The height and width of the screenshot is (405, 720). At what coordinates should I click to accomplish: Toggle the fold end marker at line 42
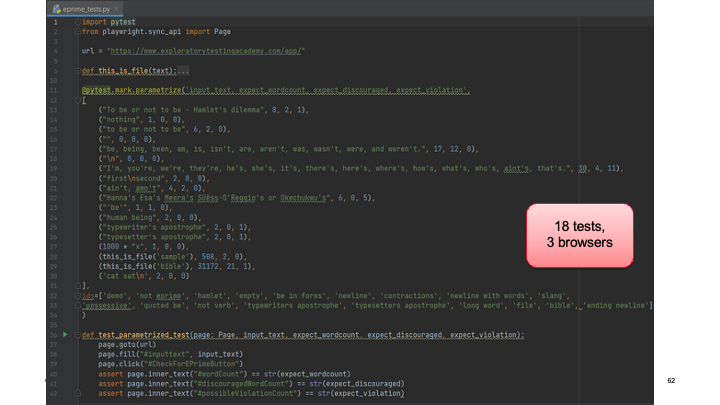point(78,393)
